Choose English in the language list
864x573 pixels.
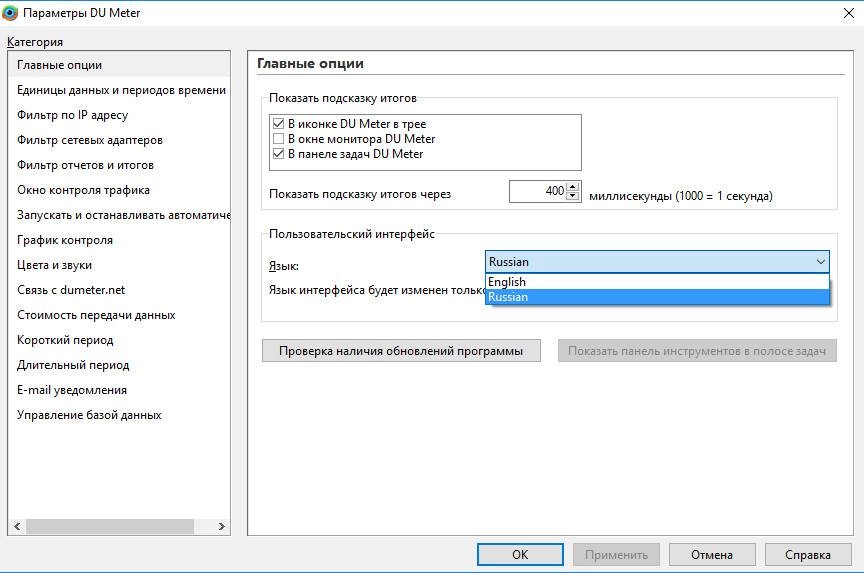pyautogui.click(x=657, y=282)
